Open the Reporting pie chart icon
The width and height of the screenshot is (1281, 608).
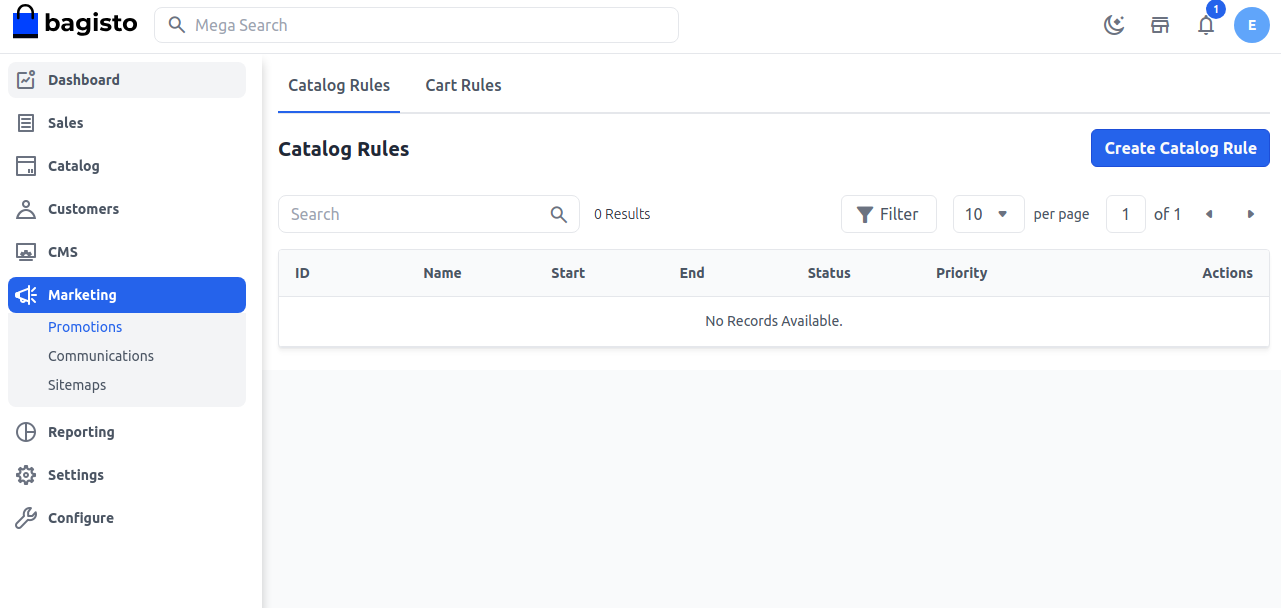[26, 432]
